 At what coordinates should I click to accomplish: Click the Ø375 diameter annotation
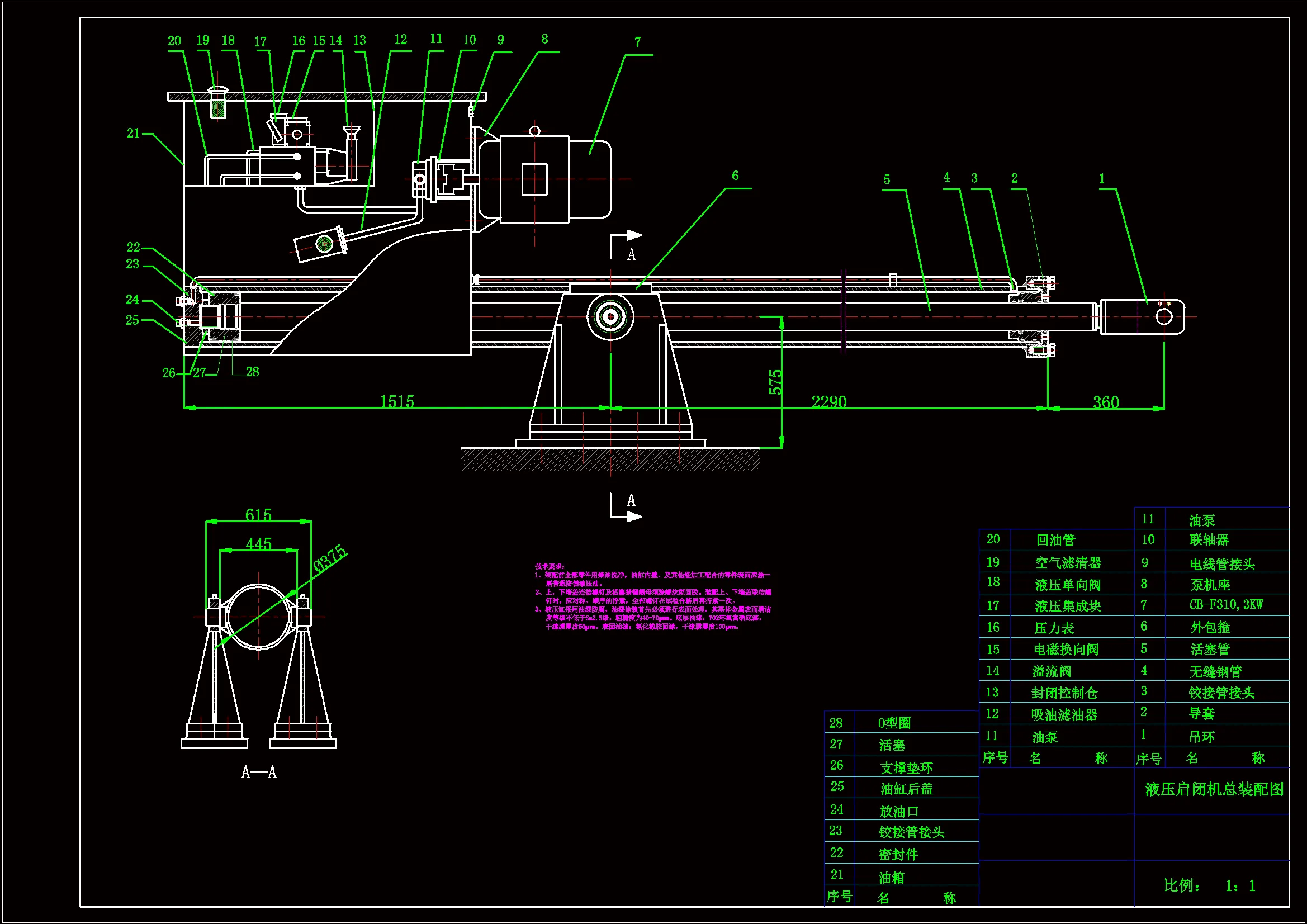tap(330, 558)
